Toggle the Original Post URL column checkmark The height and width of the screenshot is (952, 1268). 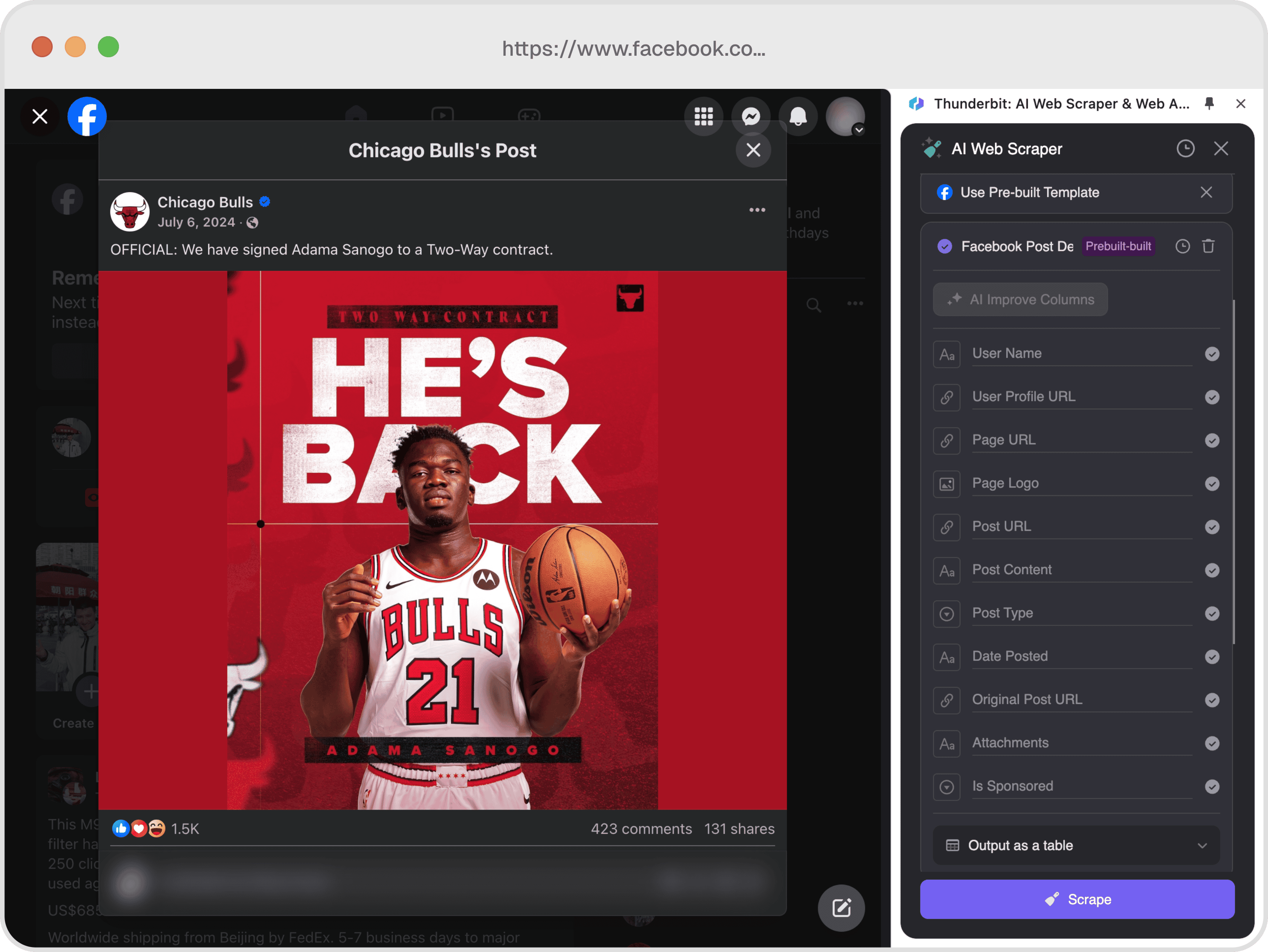click(x=1212, y=700)
